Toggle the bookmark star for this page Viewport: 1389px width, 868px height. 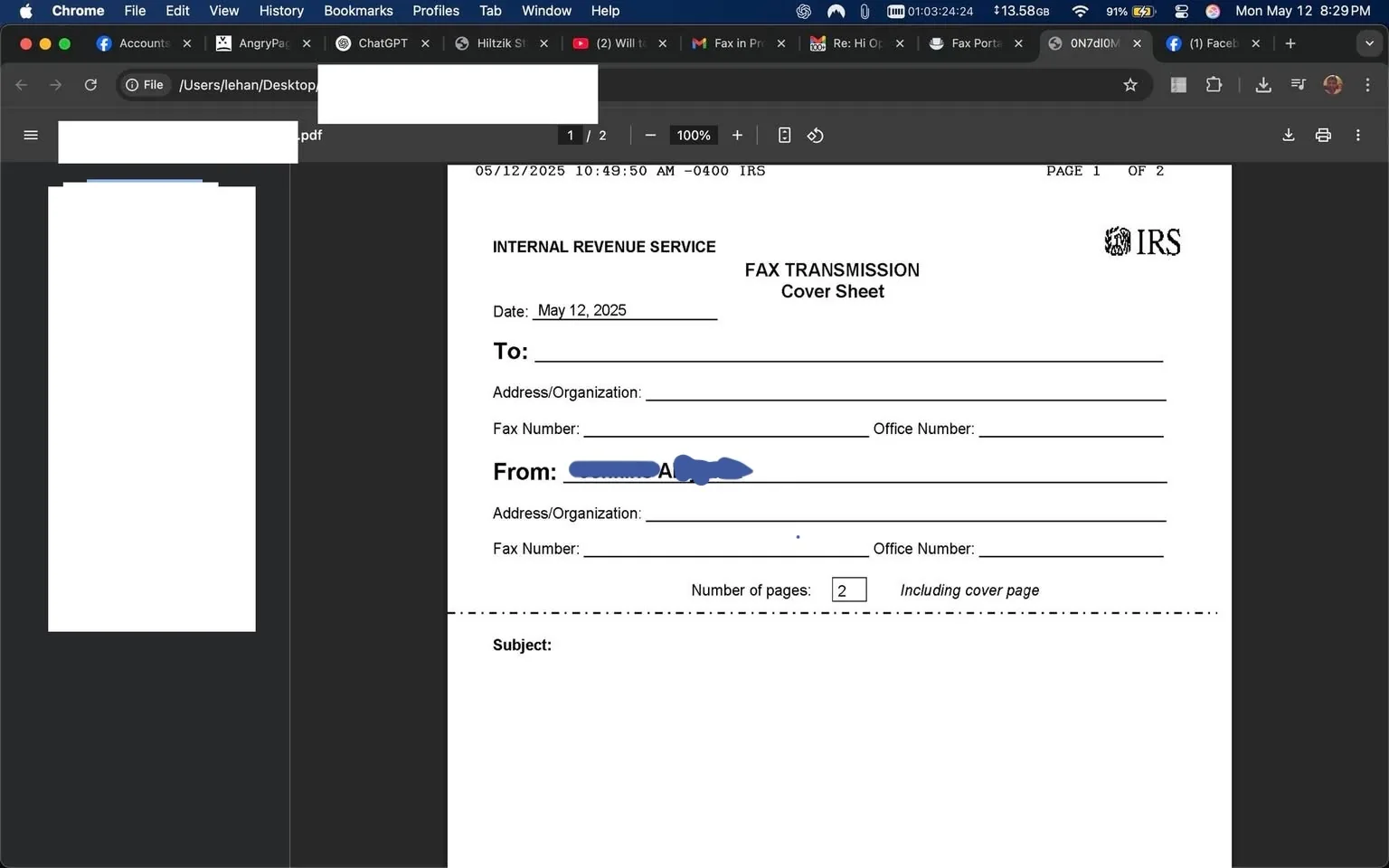1130,84
